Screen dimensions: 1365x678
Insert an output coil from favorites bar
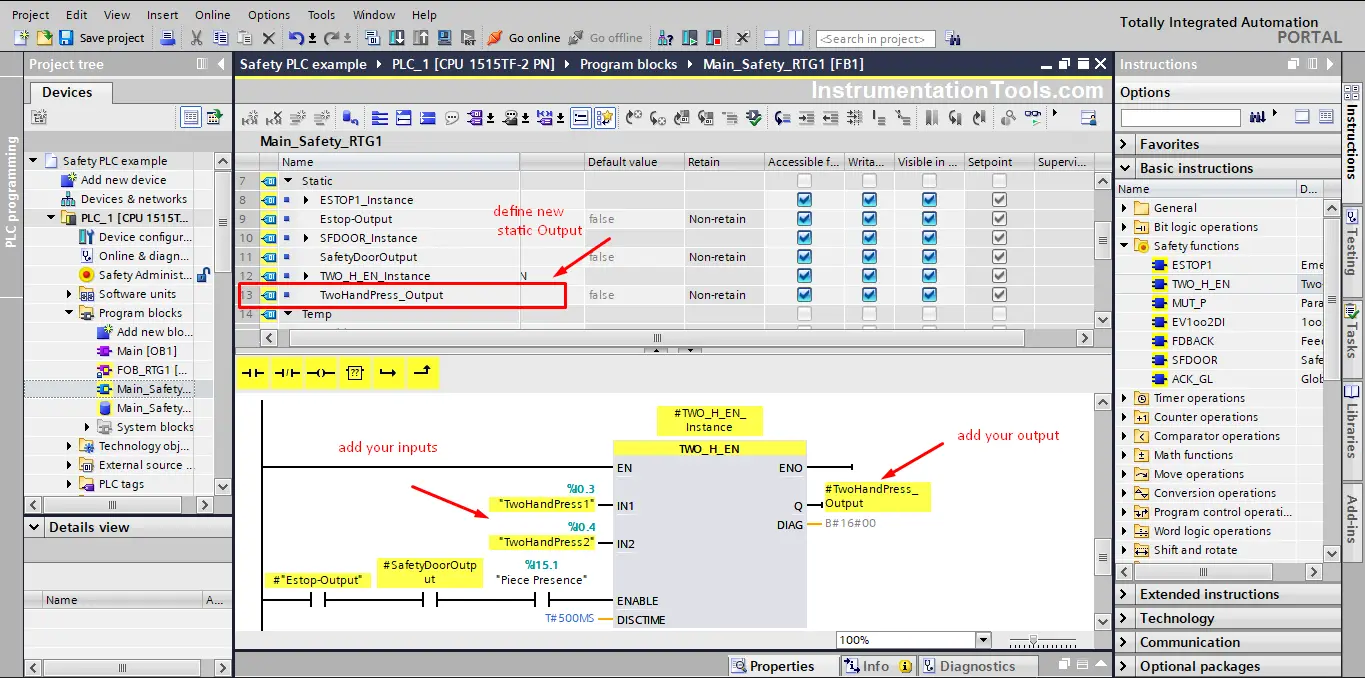(x=321, y=373)
